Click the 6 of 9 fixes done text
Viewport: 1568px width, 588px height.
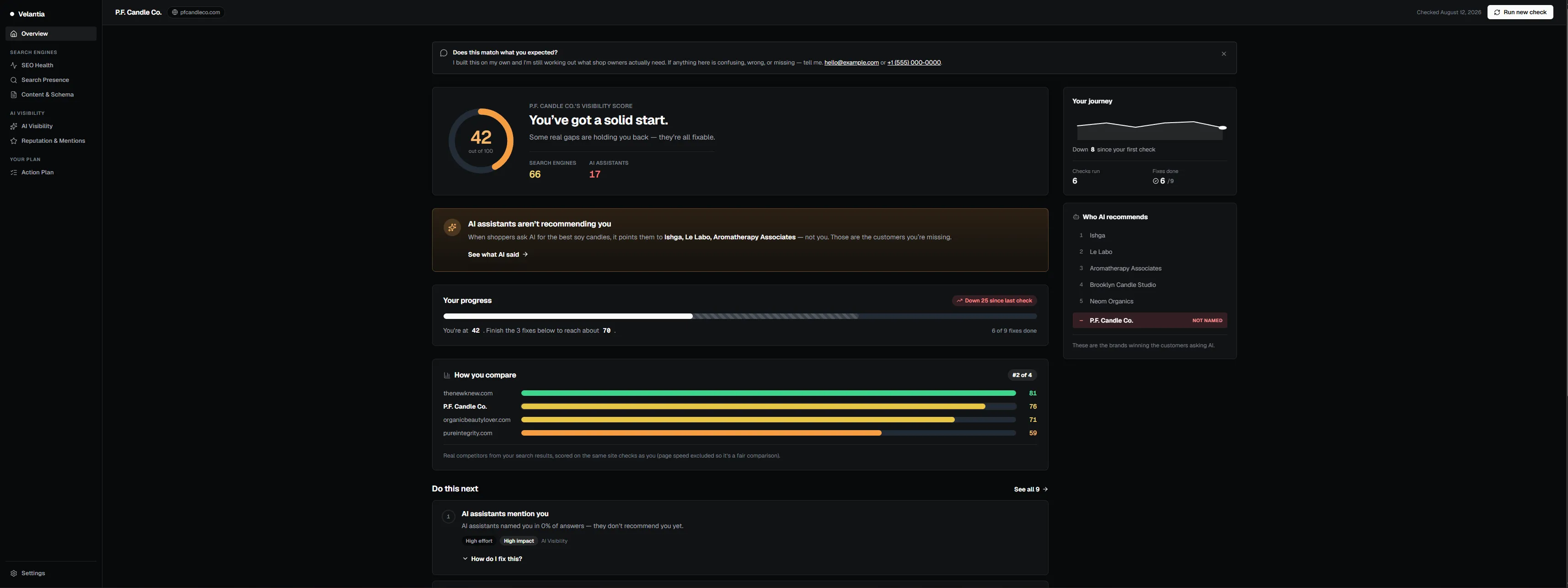1014,331
